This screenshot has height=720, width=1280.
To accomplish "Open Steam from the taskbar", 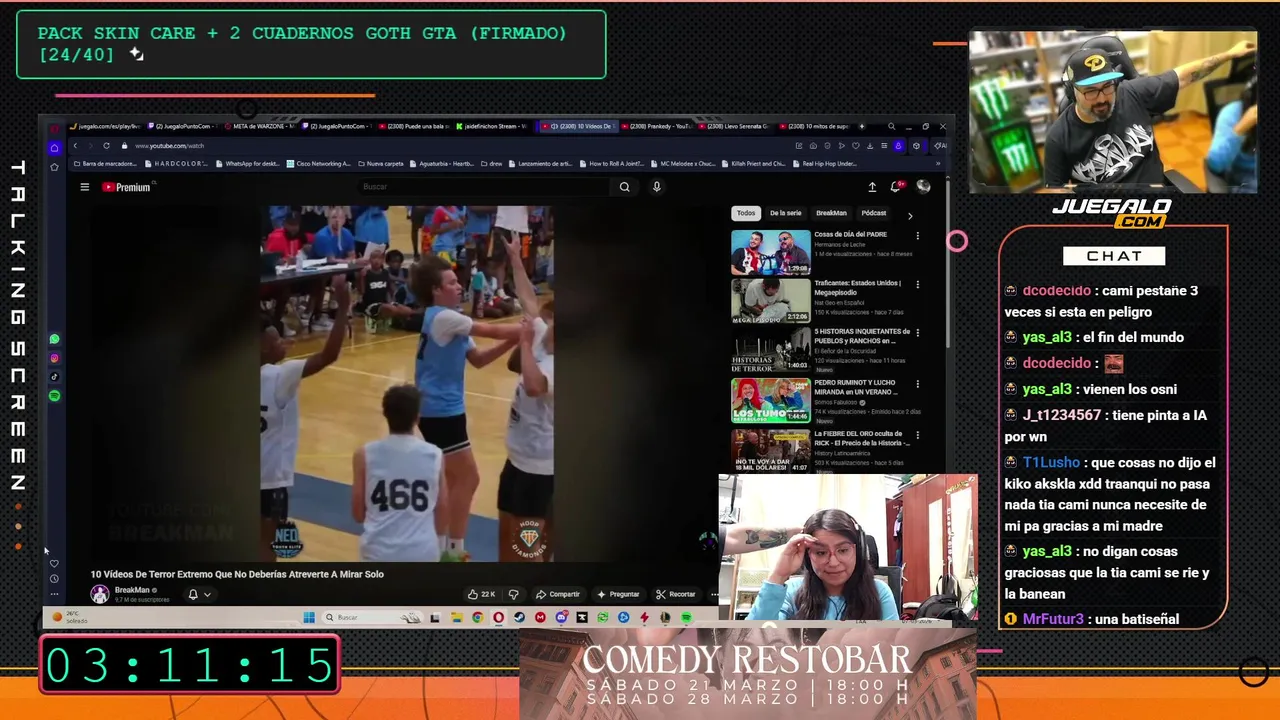I will click(x=519, y=617).
